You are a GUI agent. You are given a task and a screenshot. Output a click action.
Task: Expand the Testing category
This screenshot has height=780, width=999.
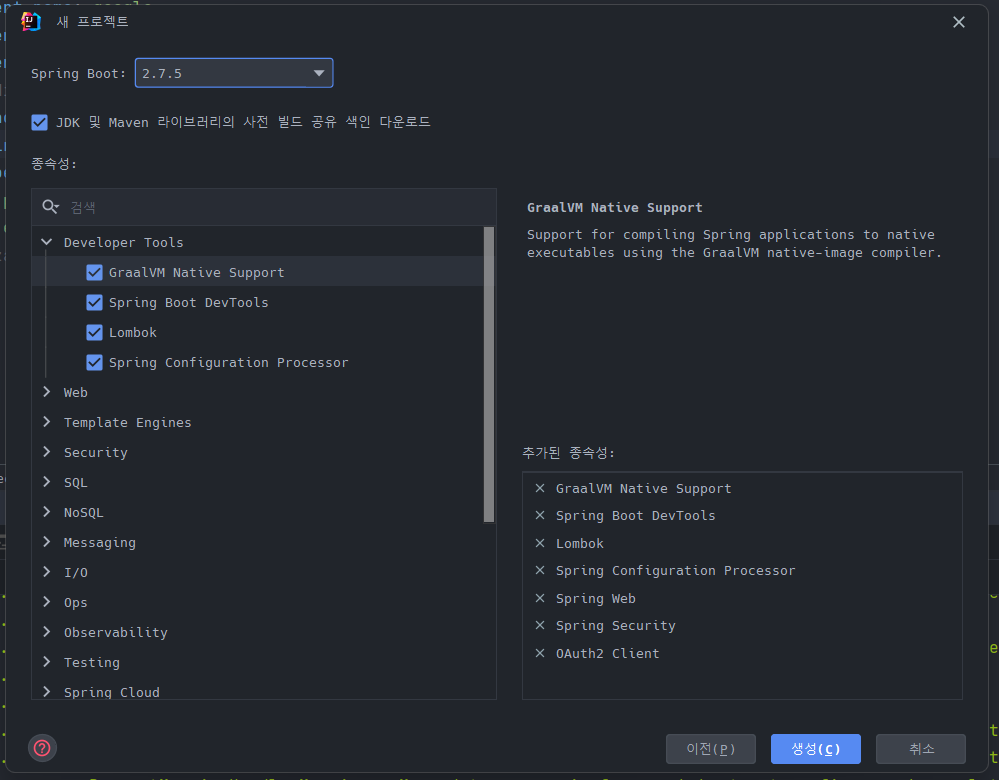(47, 661)
